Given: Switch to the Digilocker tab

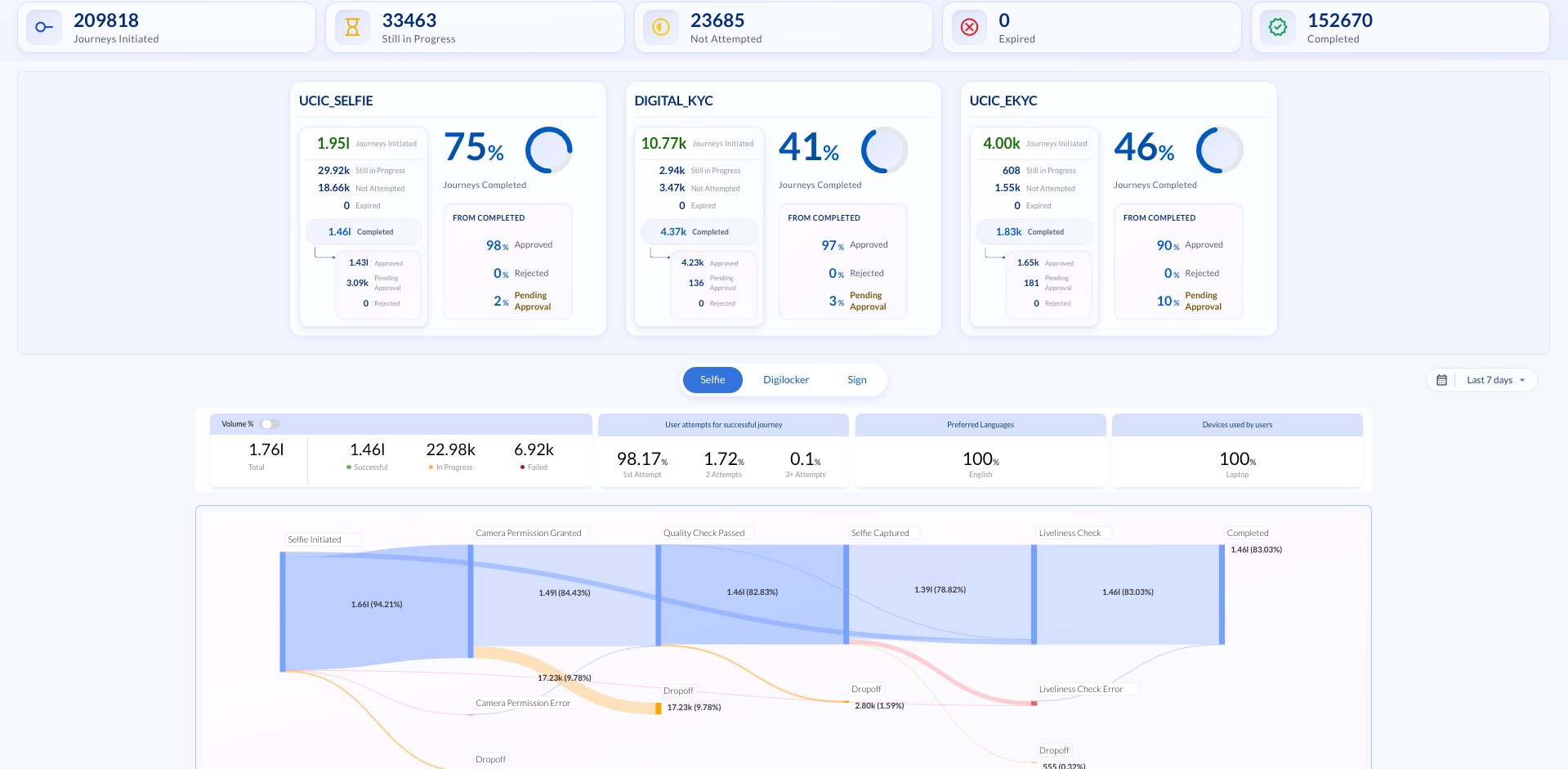Looking at the screenshot, I should click(x=785, y=379).
